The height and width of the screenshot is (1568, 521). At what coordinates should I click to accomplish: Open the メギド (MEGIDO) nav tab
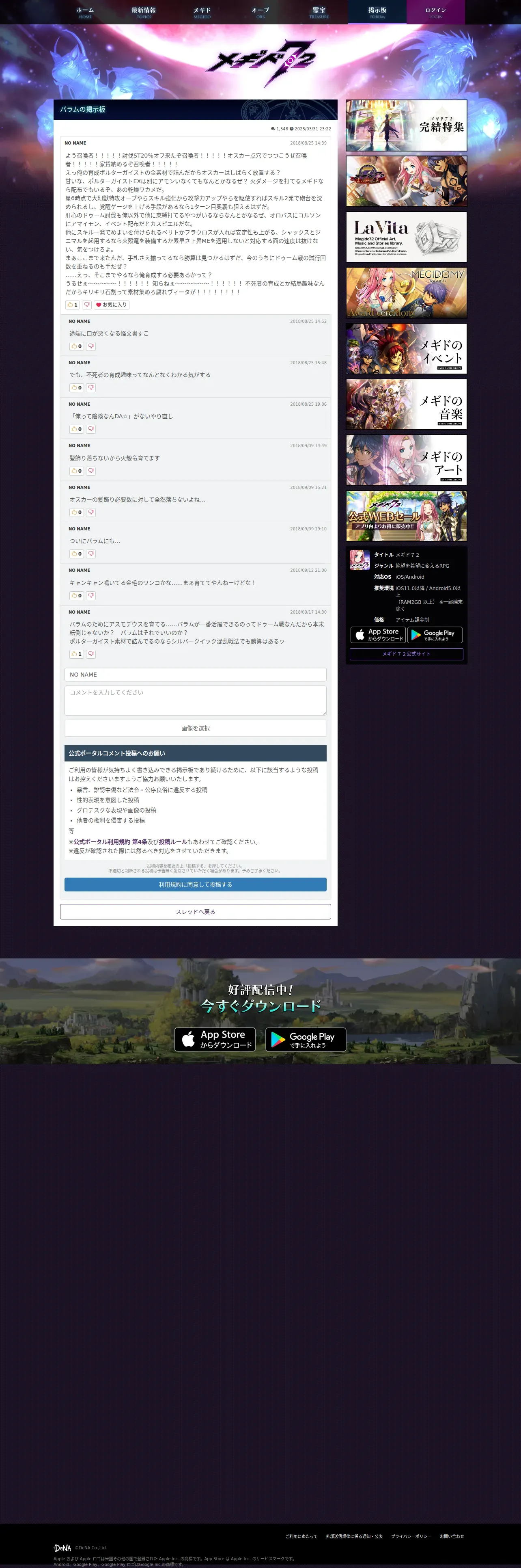[x=202, y=12]
